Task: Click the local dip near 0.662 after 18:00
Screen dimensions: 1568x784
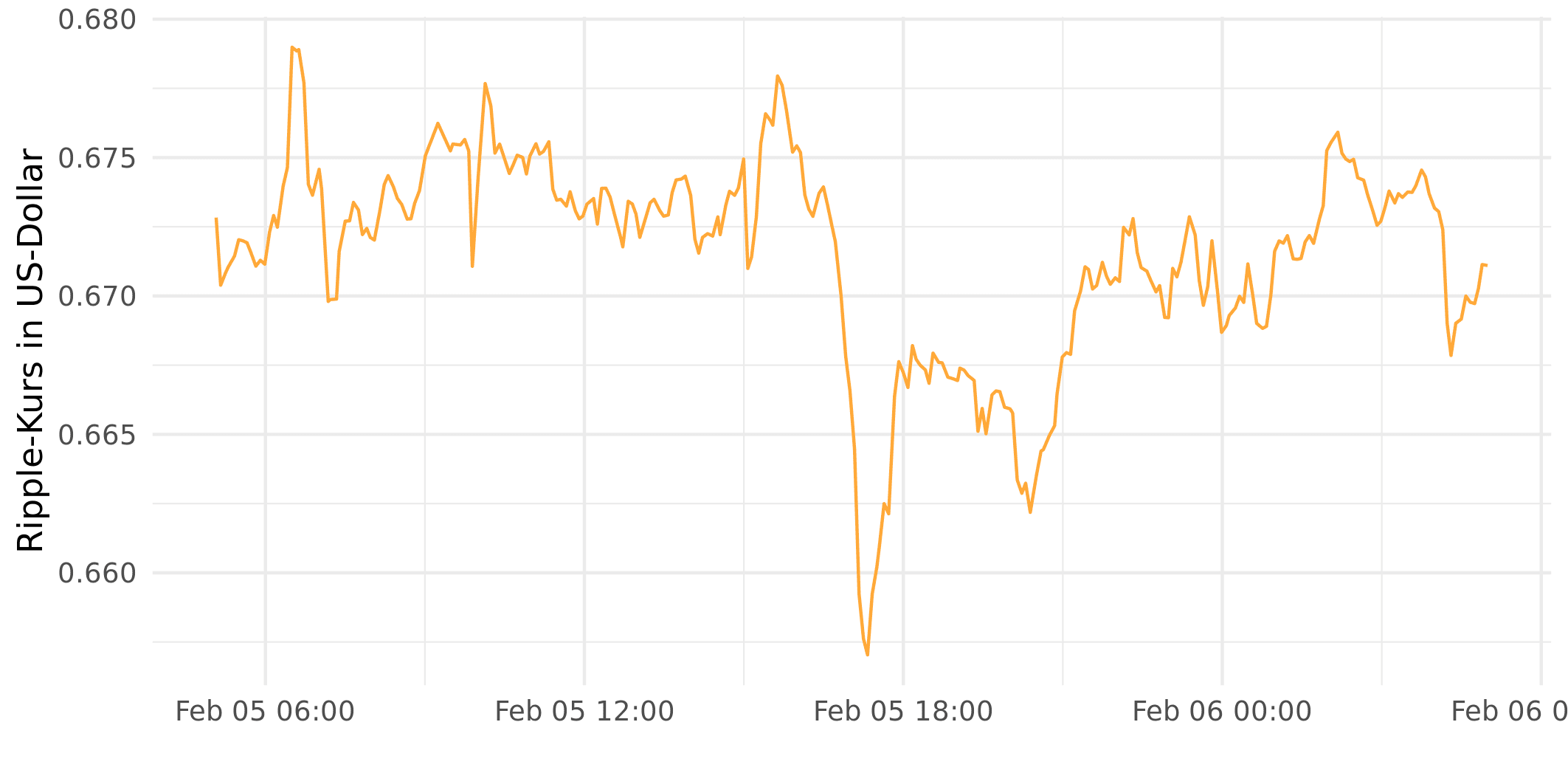Action: (x=1030, y=512)
